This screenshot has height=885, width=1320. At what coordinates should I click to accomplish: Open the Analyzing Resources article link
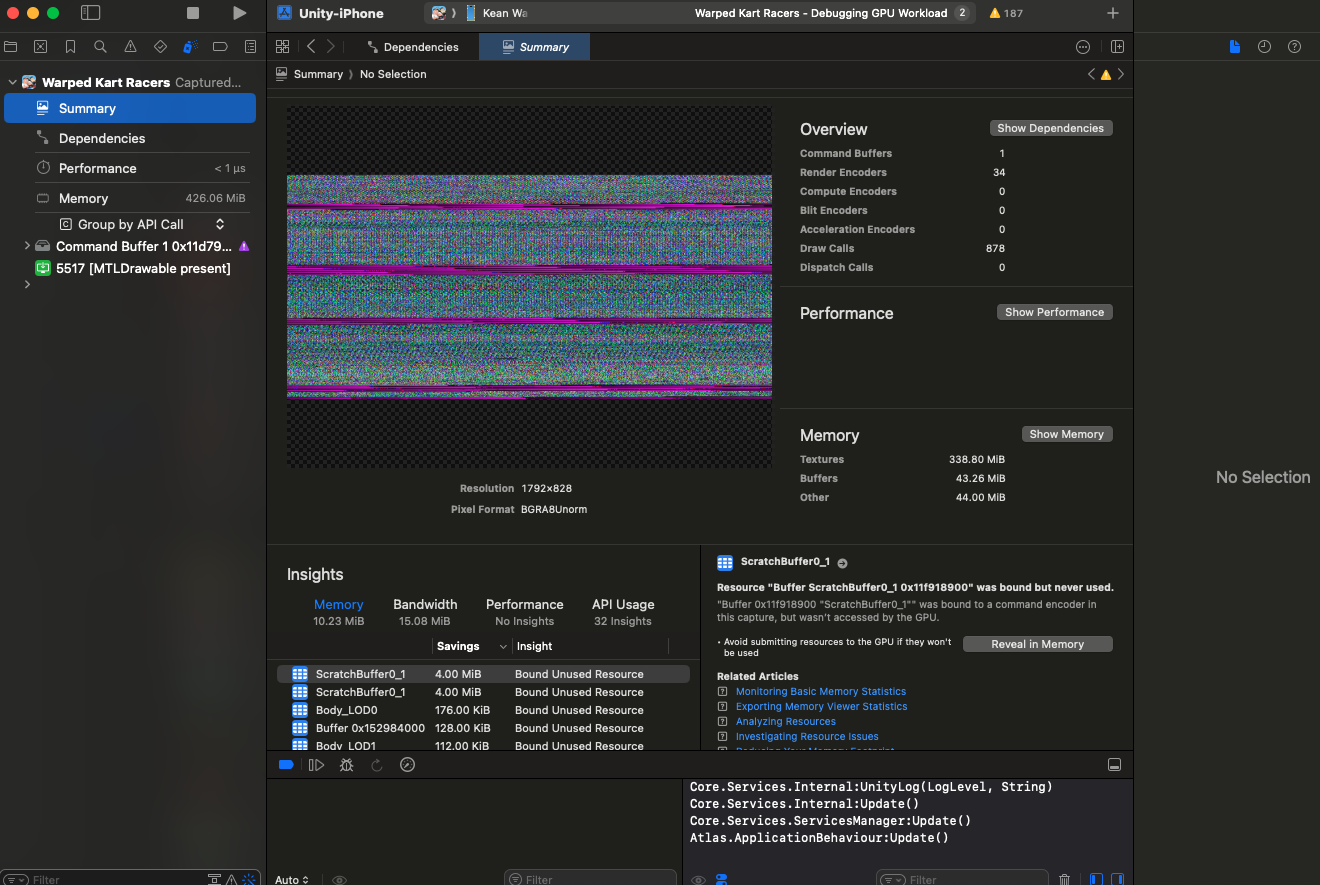[x=785, y=721]
